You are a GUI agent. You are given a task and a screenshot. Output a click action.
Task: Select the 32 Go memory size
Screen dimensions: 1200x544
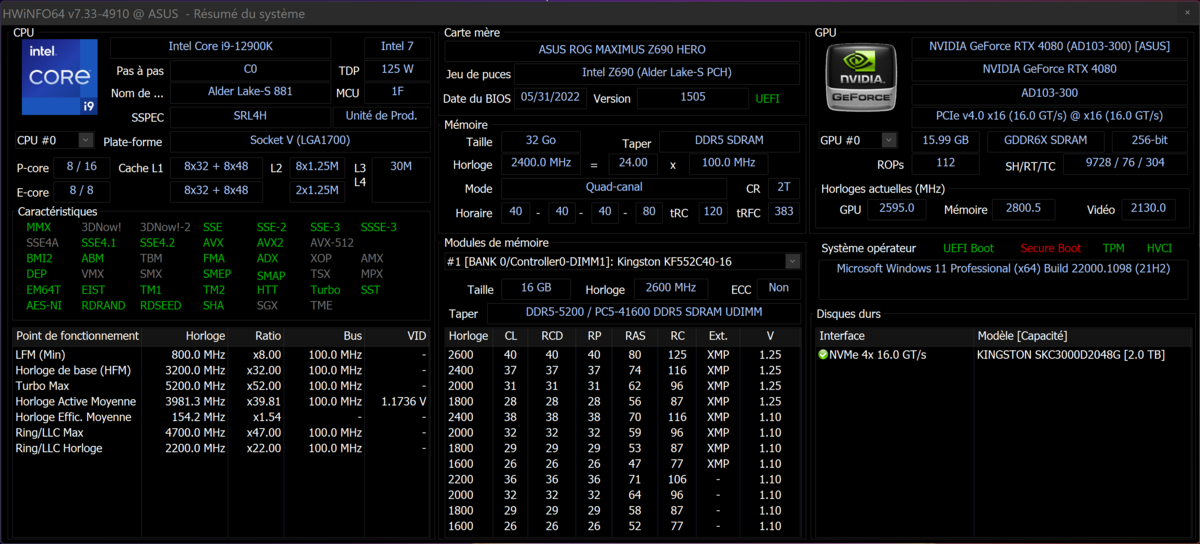[540, 141]
